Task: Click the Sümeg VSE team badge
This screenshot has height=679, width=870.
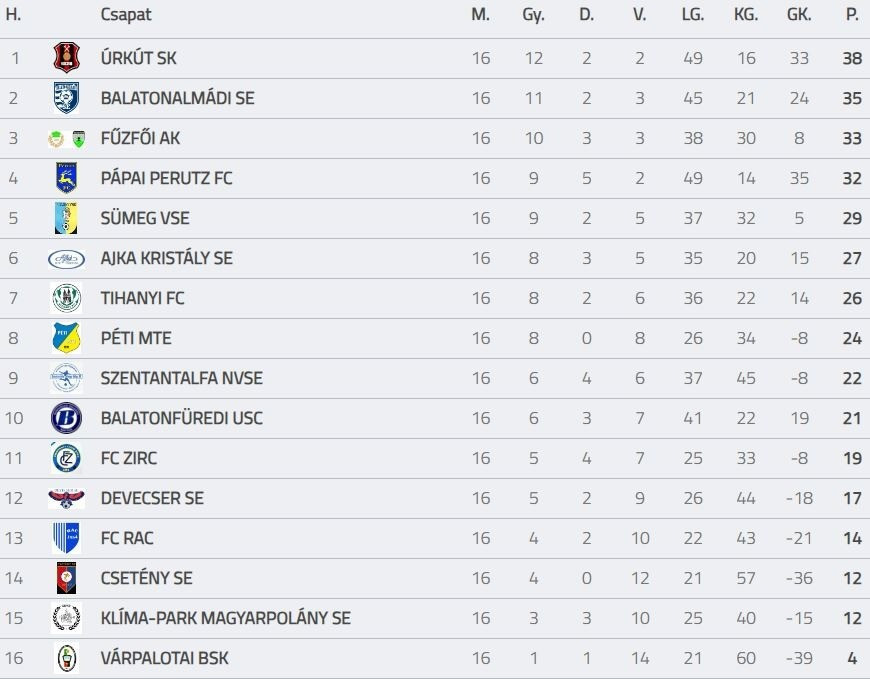Action: 66,218
